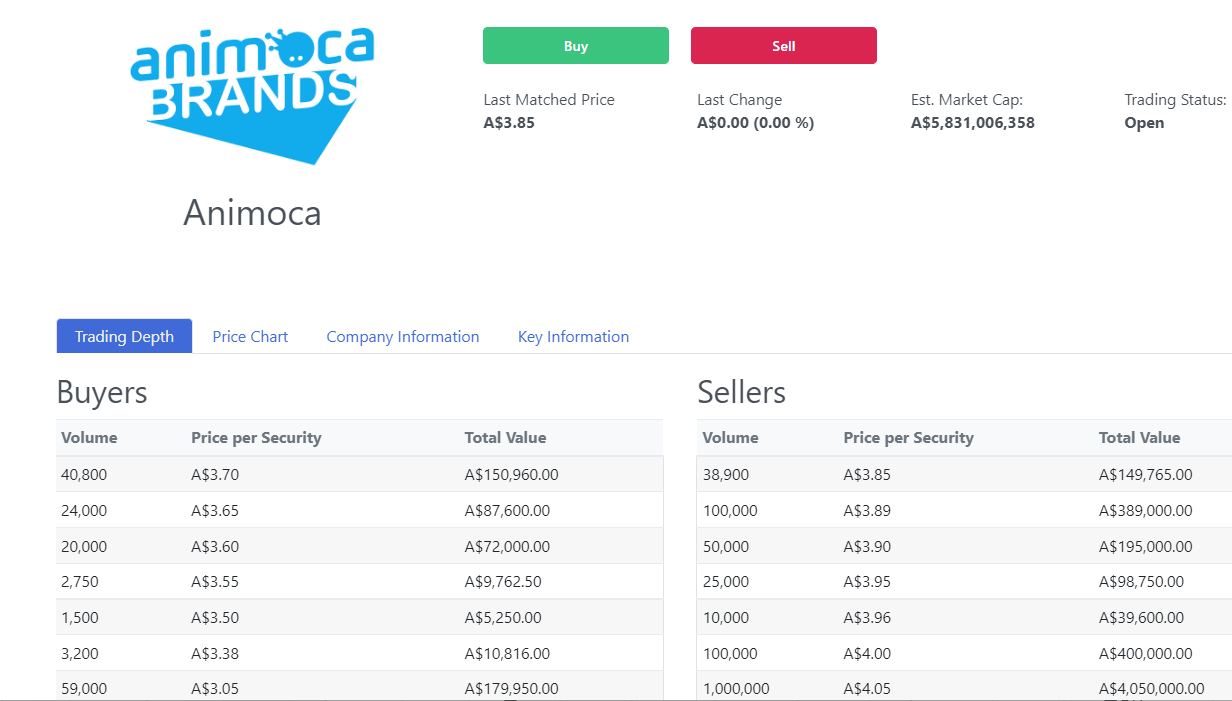This screenshot has width=1232, height=701.
Task: Select buyer volume 2,750
Action: pos(80,582)
